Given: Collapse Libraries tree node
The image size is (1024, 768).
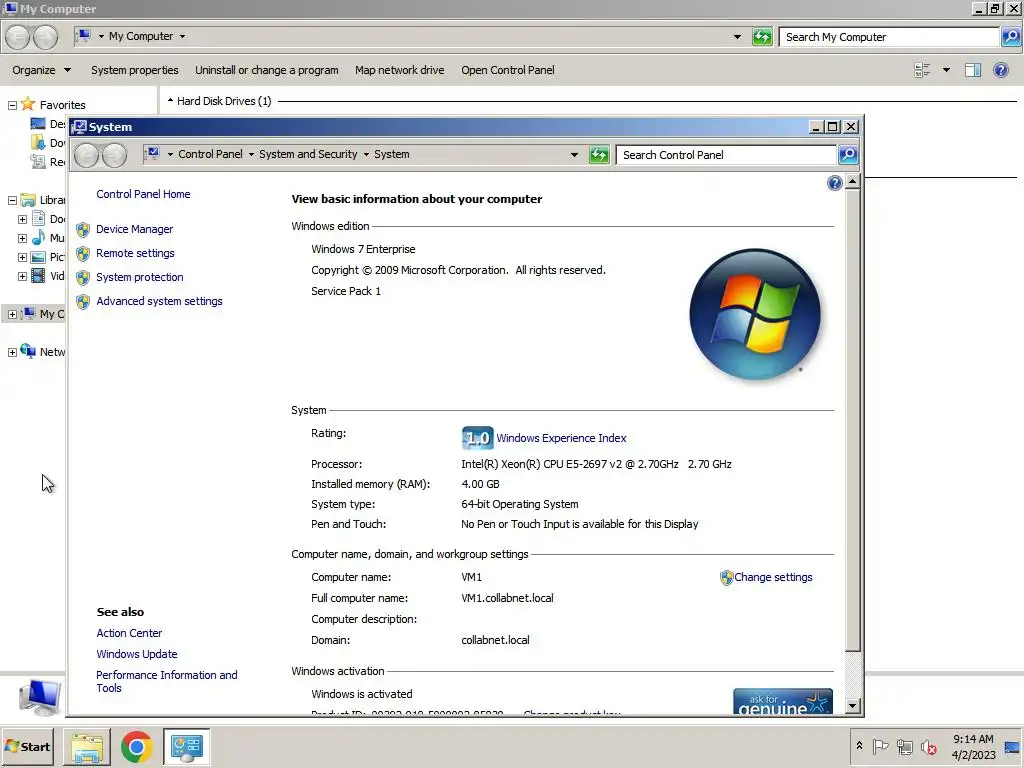Looking at the screenshot, I should 12,200.
